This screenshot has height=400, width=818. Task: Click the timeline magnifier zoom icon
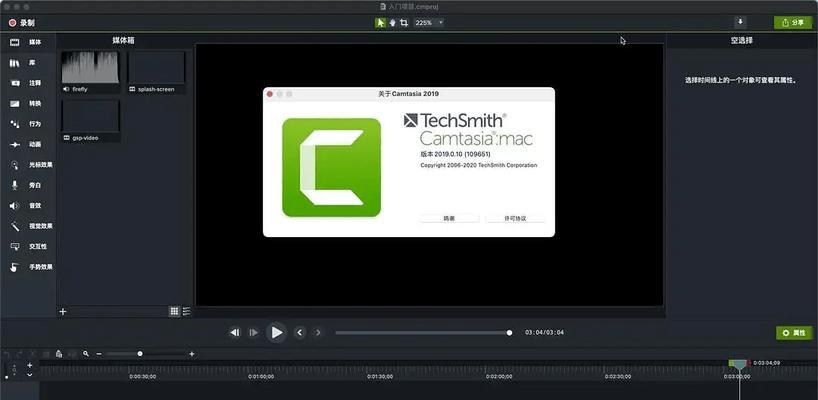[86, 354]
